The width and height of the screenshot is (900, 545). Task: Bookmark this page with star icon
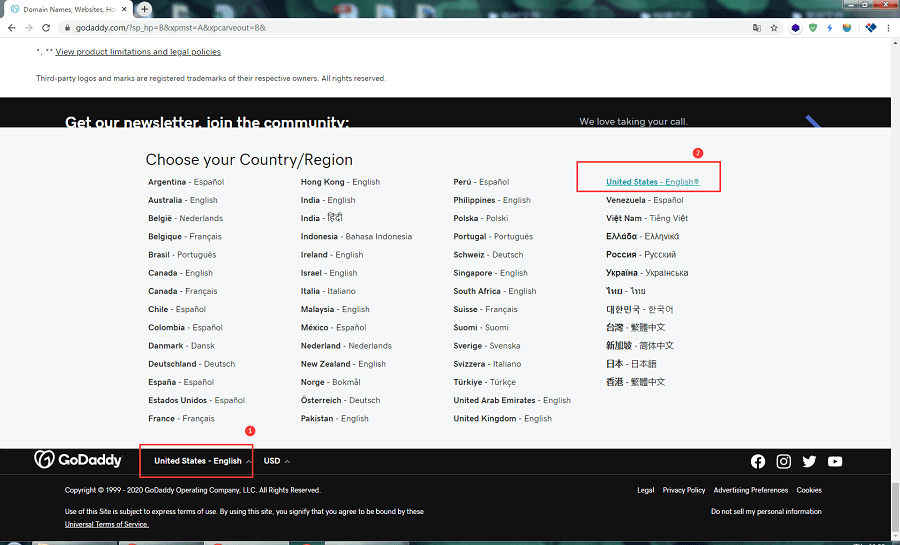tap(774, 28)
